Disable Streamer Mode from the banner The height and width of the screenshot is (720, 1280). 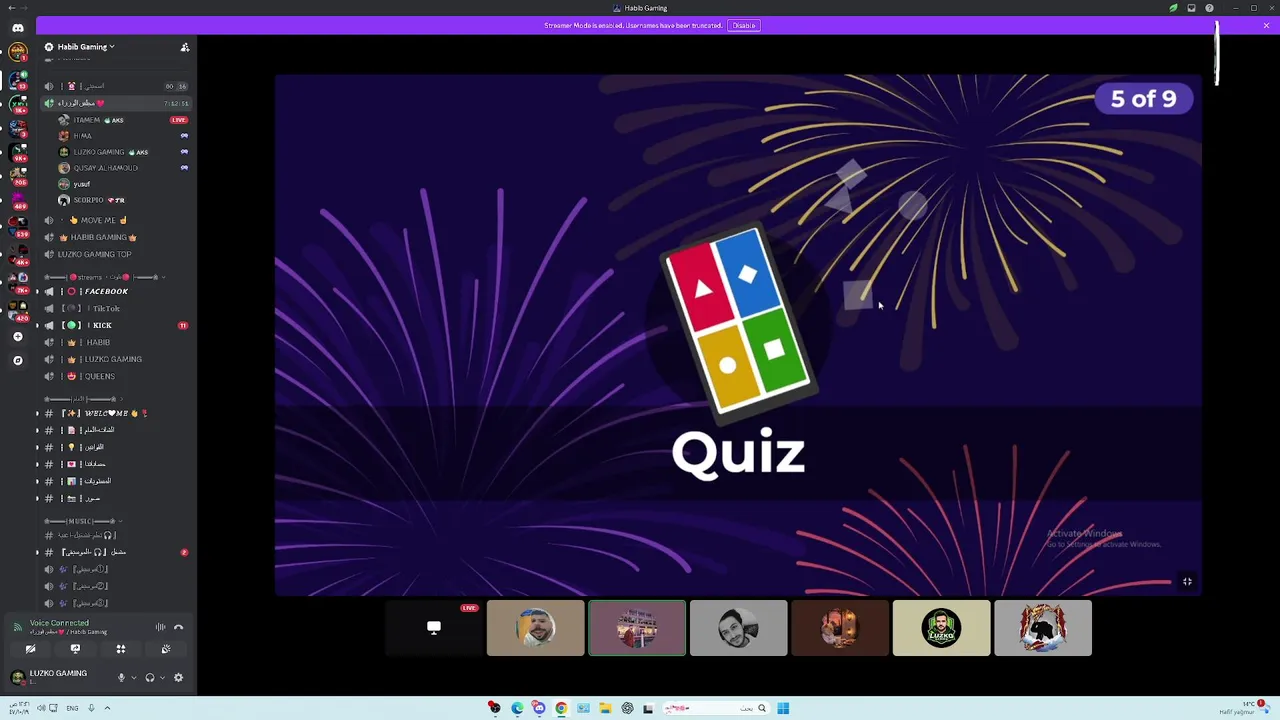(744, 25)
